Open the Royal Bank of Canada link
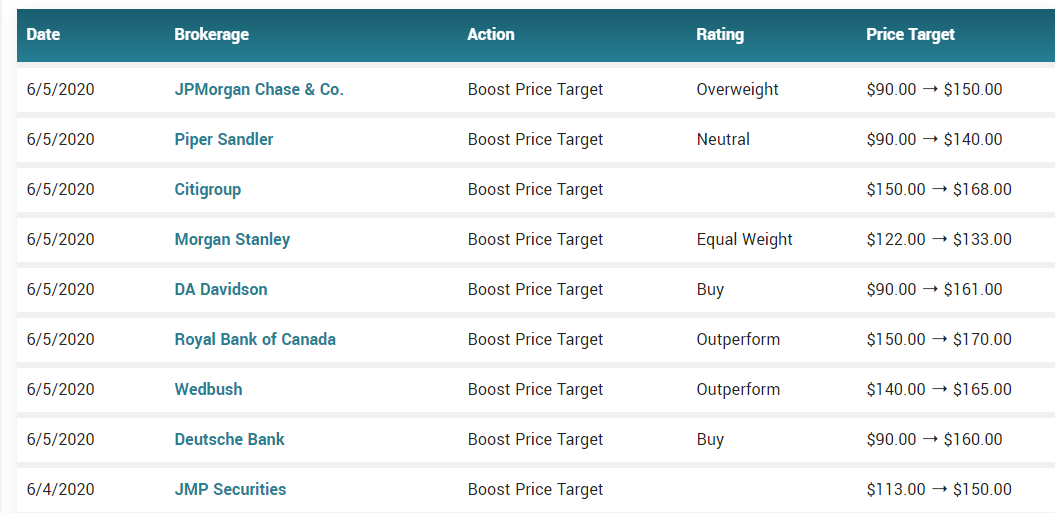The height and width of the screenshot is (513, 1055). click(x=255, y=339)
